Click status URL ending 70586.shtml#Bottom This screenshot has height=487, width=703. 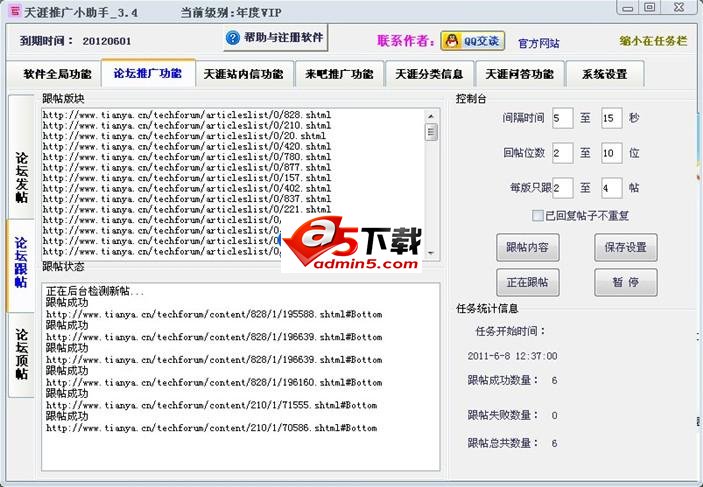coord(211,428)
